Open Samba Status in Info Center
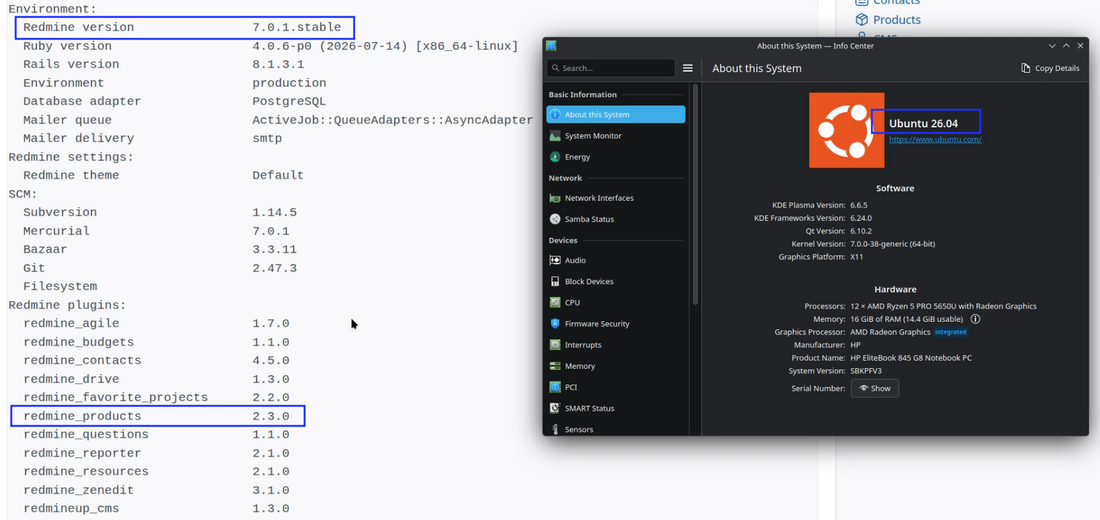 tap(615, 219)
